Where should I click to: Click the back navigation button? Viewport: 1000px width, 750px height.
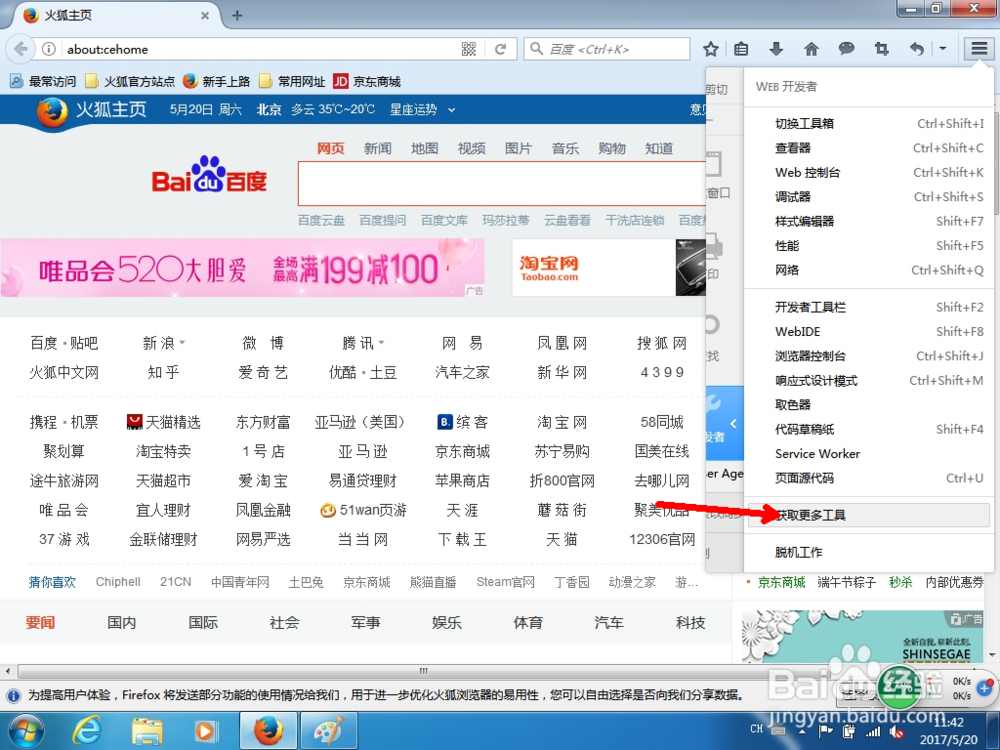(x=20, y=49)
